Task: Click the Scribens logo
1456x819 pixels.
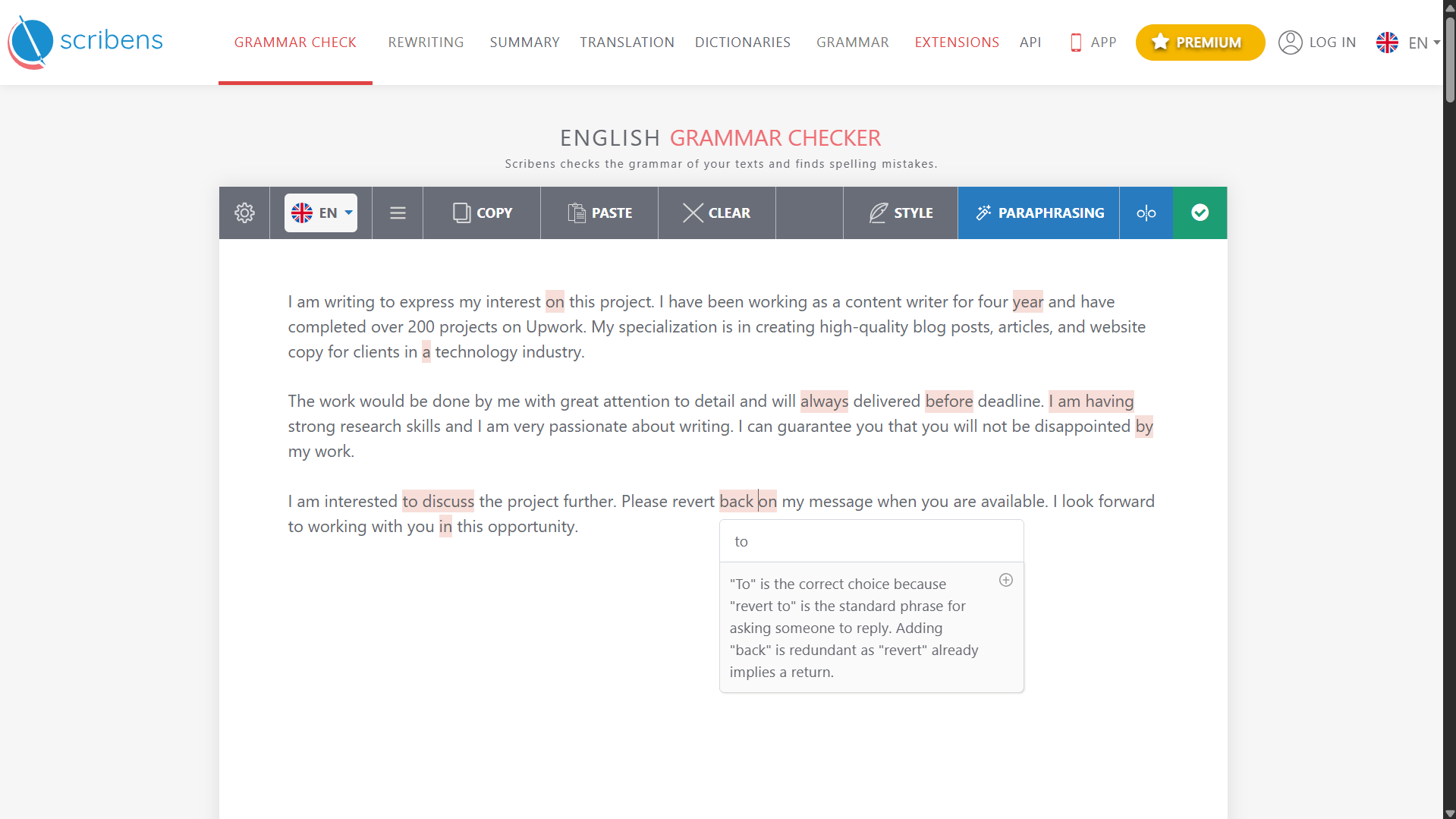Action: pyautogui.click(x=86, y=42)
